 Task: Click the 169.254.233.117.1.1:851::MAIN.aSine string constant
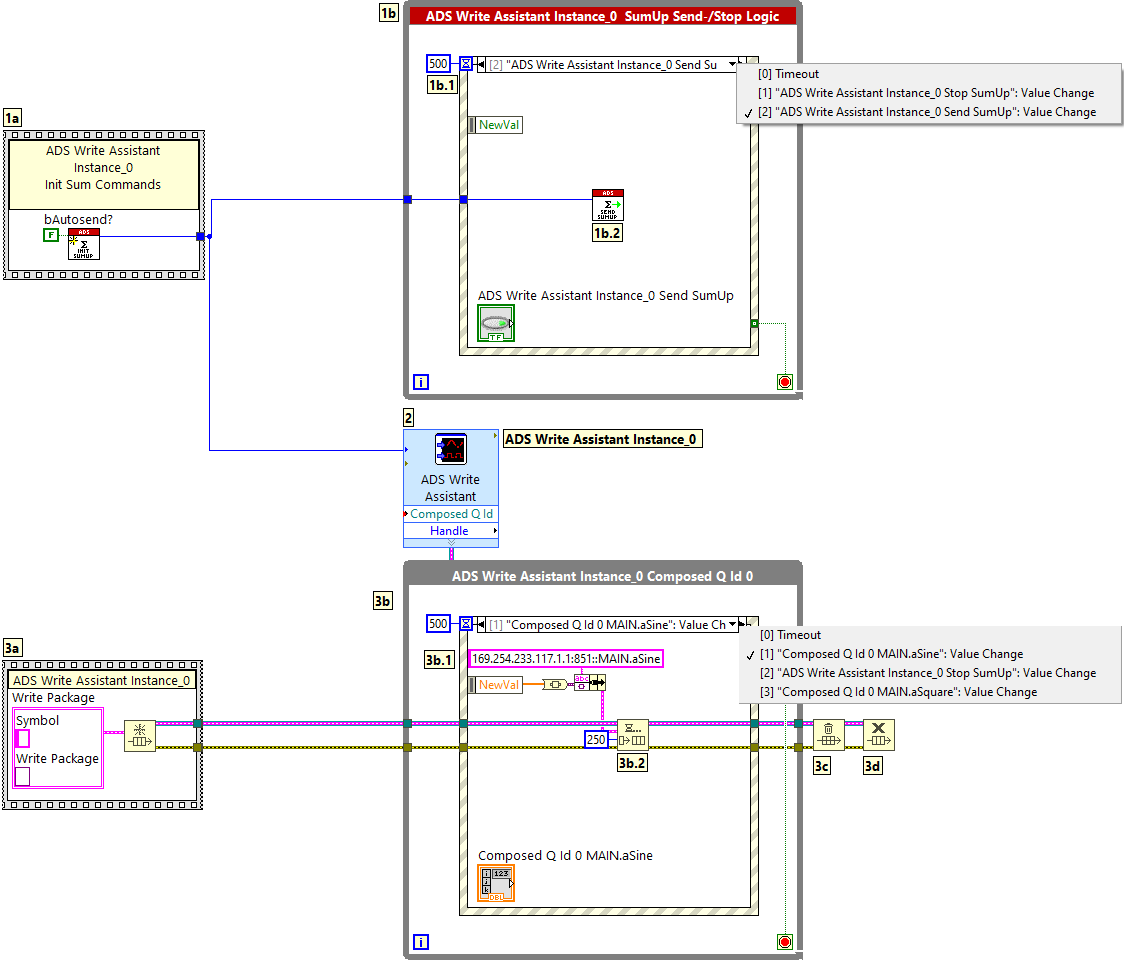(x=566, y=659)
